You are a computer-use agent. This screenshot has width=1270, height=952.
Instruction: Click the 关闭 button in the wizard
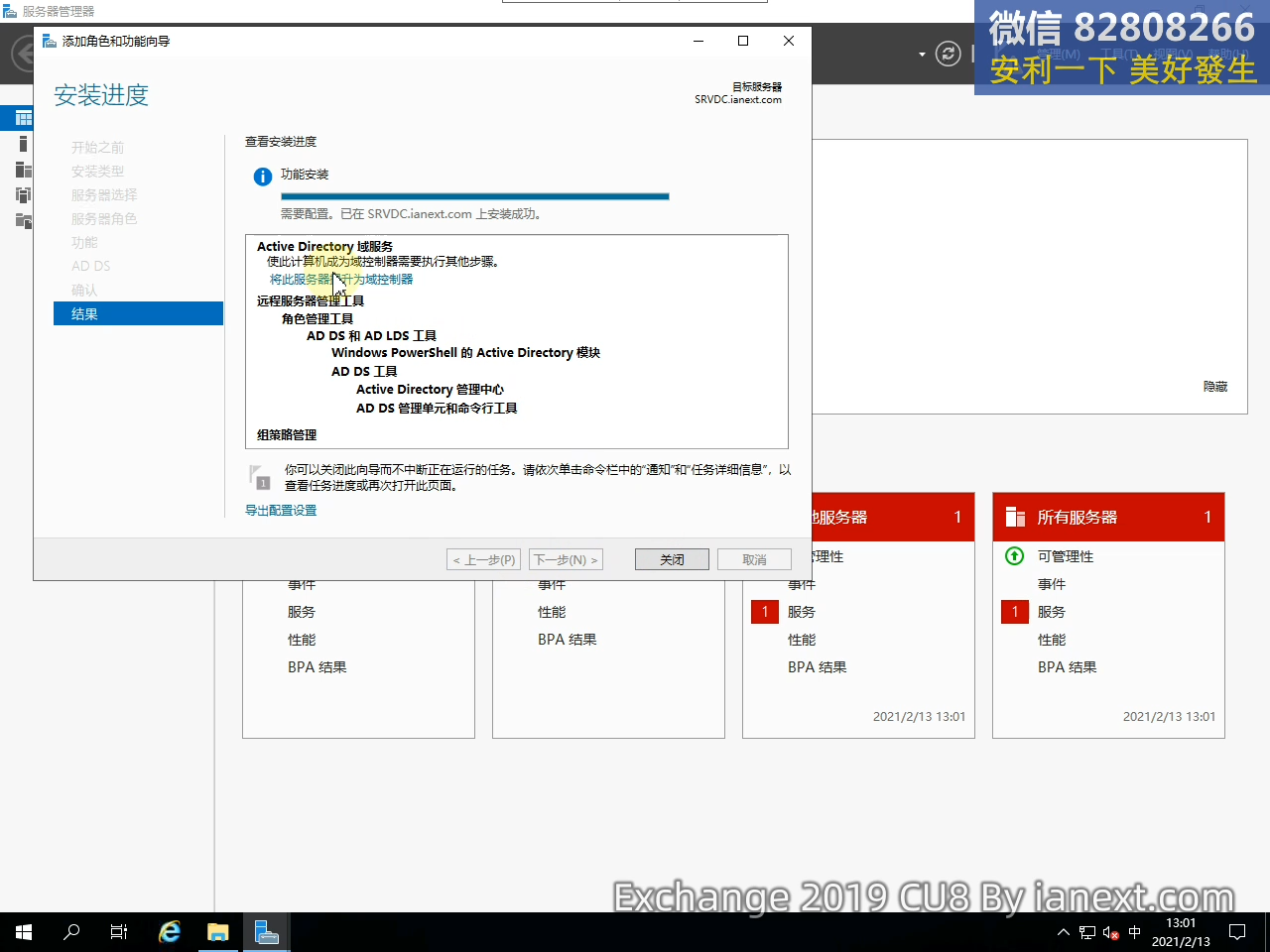tap(672, 559)
